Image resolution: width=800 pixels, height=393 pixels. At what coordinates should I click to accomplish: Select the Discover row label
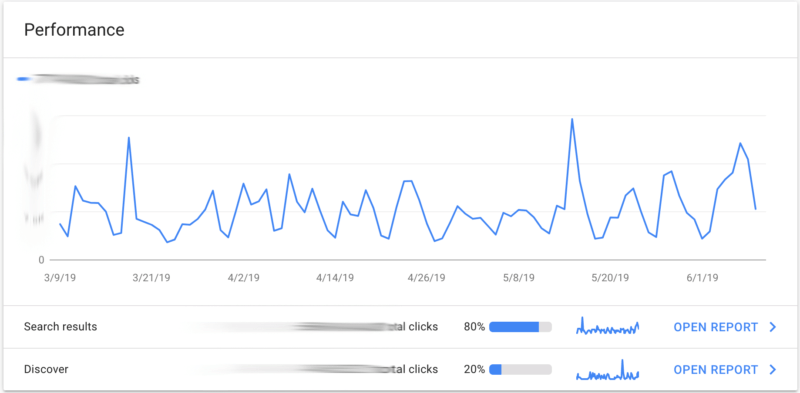tap(46, 369)
